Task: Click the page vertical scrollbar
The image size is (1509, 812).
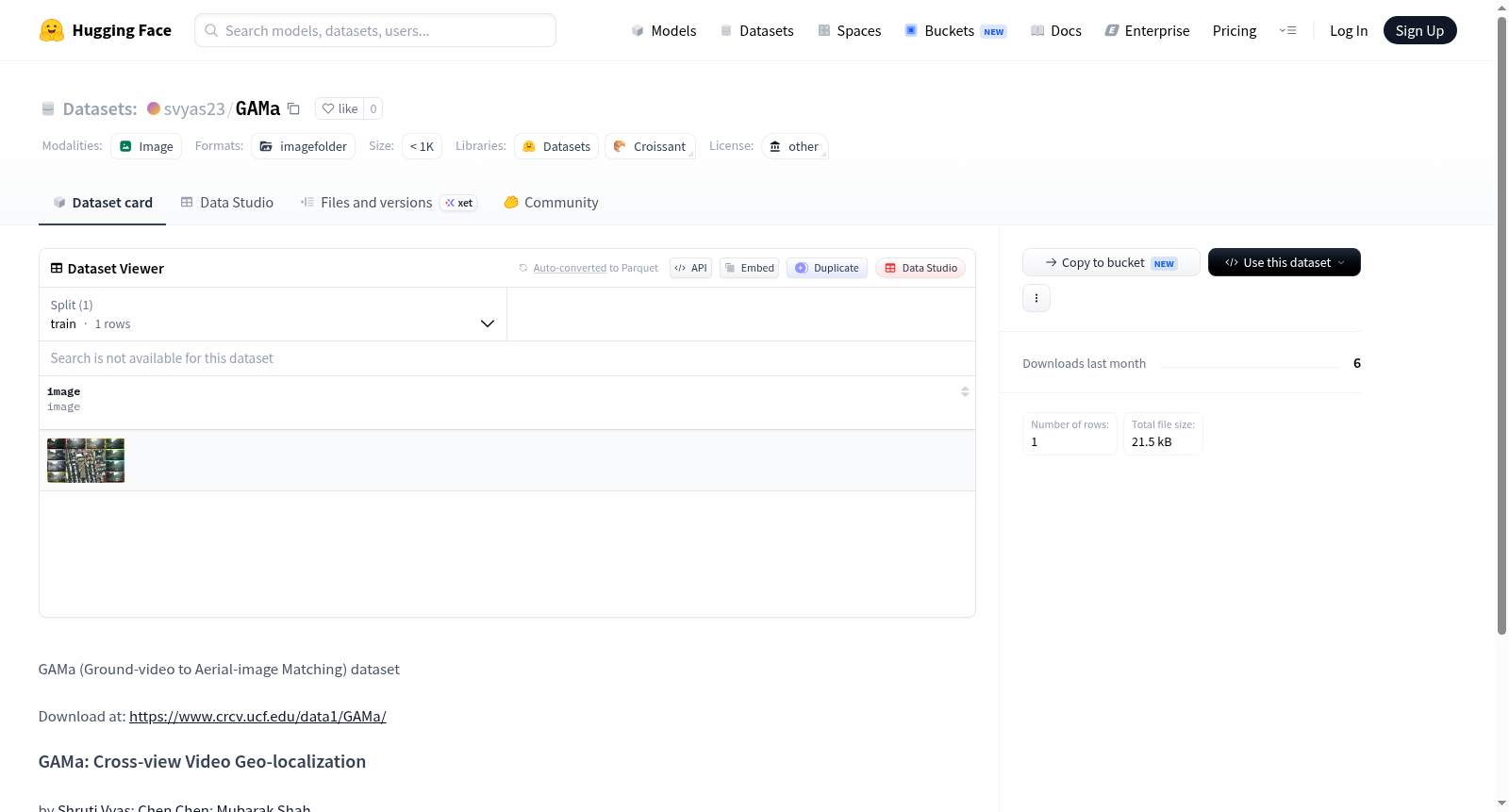Action: tap(1501, 325)
